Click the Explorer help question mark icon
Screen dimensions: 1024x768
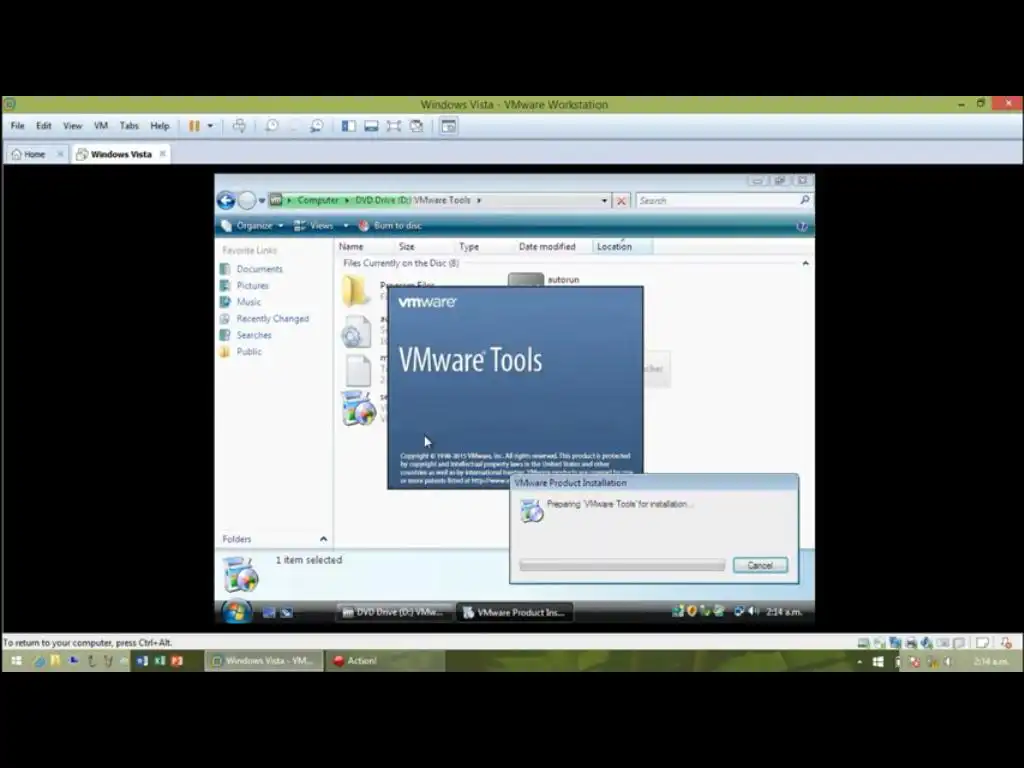click(802, 226)
